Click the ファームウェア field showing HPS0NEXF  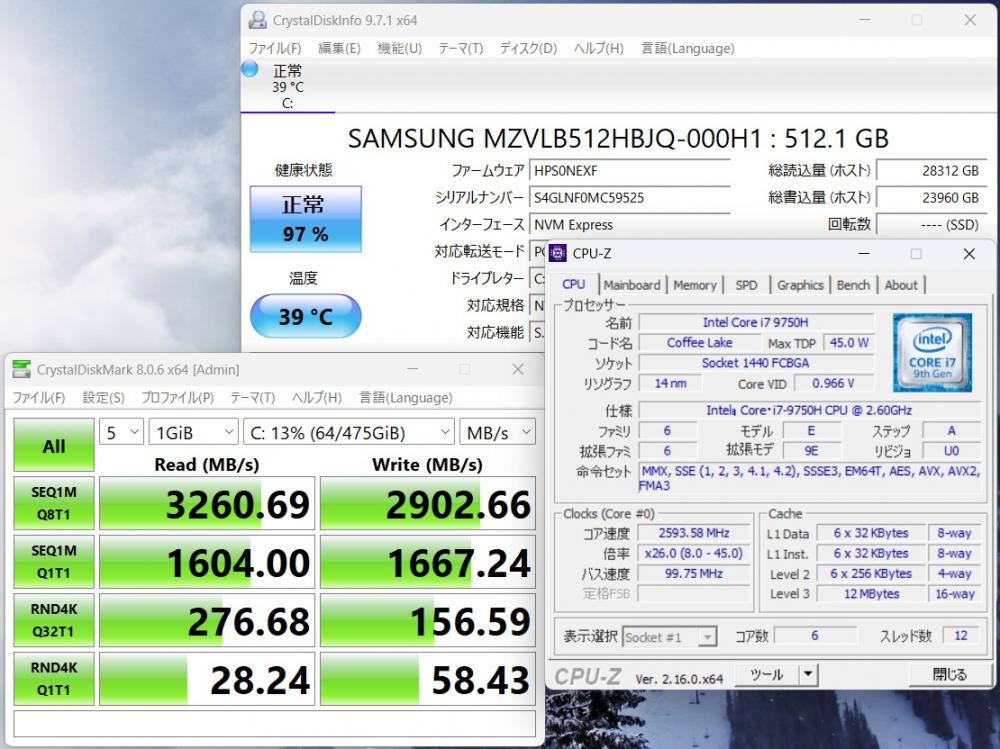pyautogui.click(x=629, y=170)
